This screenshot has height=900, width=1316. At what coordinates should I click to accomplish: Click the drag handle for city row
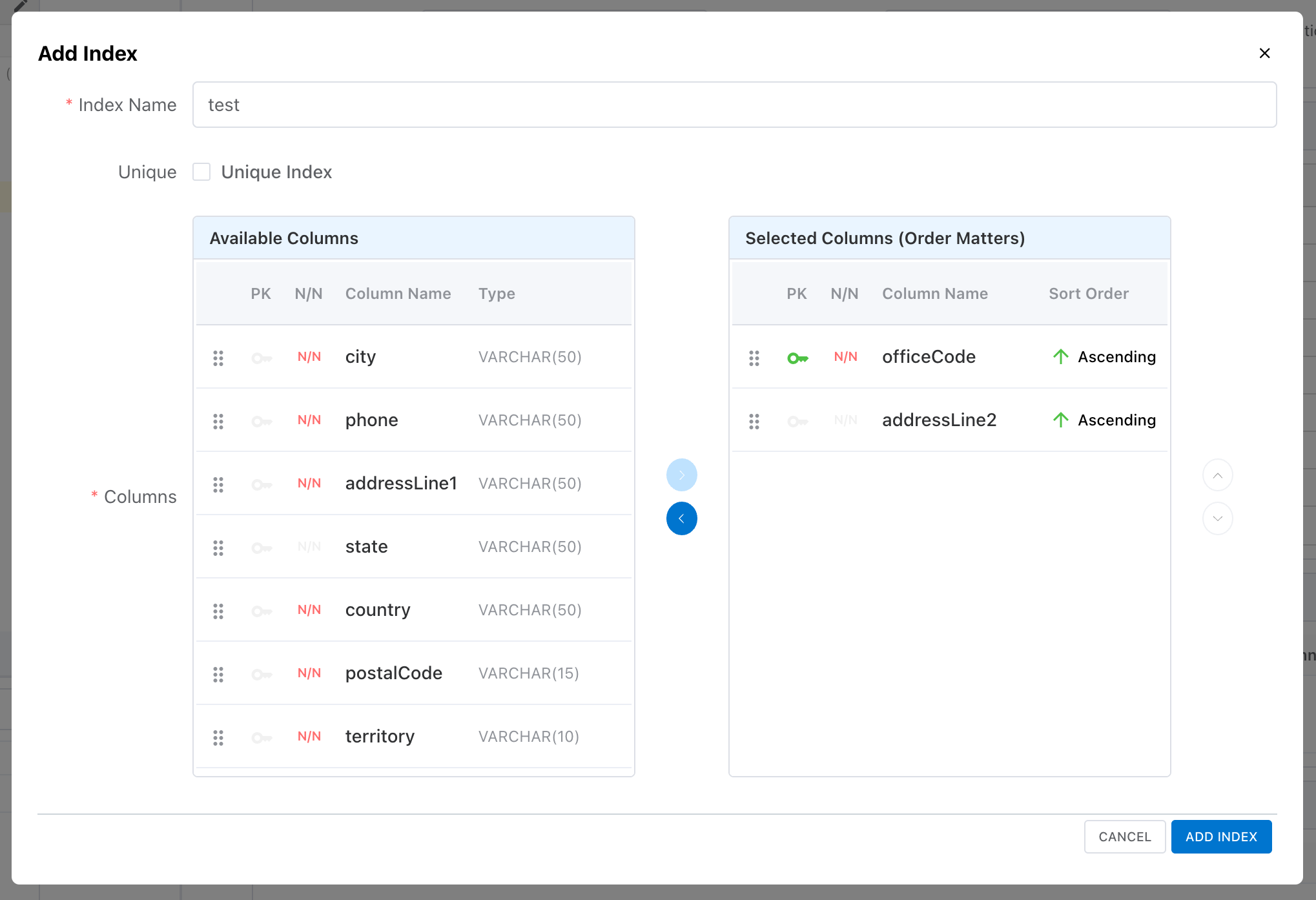(218, 358)
